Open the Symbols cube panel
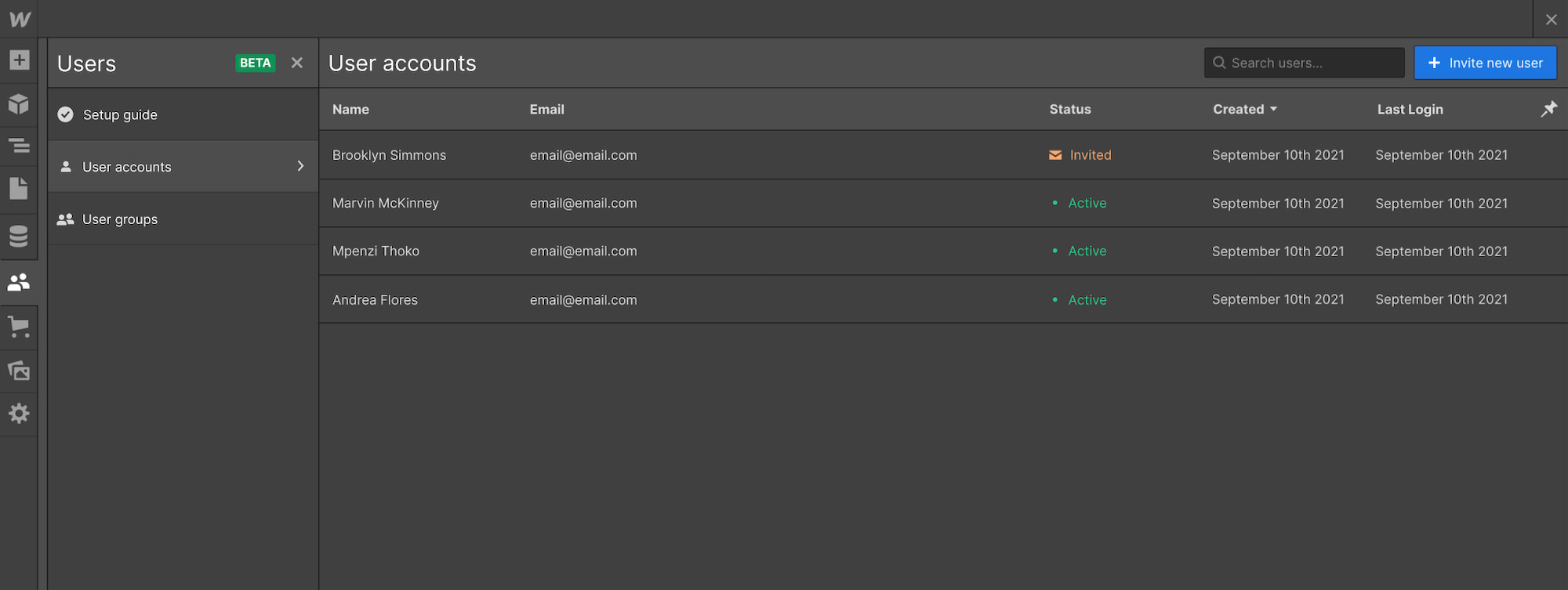1568x590 pixels. click(19, 103)
